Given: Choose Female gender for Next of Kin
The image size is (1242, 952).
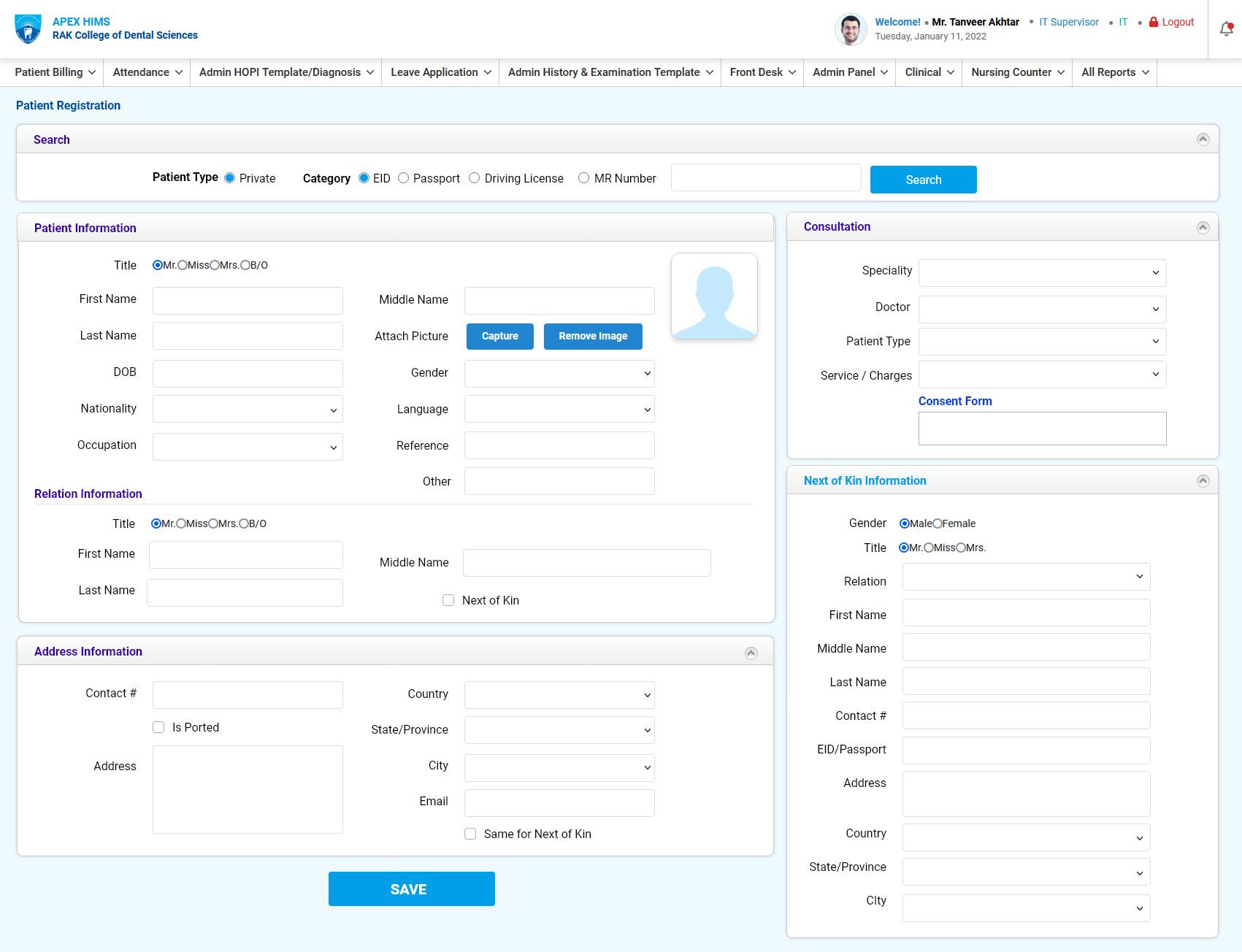Looking at the screenshot, I should [x=938, y=523].
